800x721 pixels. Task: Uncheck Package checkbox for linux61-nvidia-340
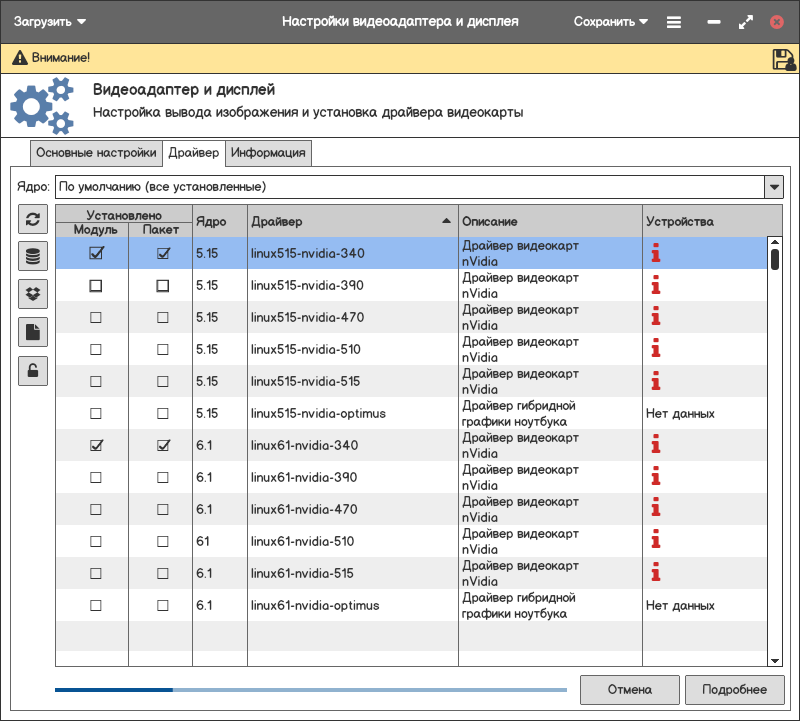click(163, 446)
